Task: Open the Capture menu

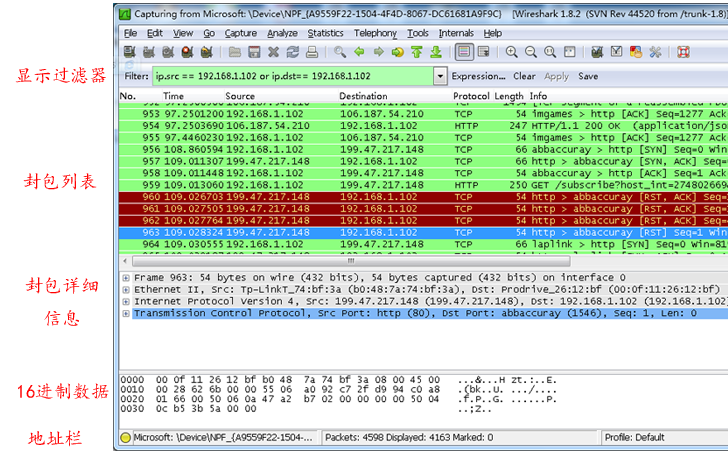Action: tap(240, 33)
